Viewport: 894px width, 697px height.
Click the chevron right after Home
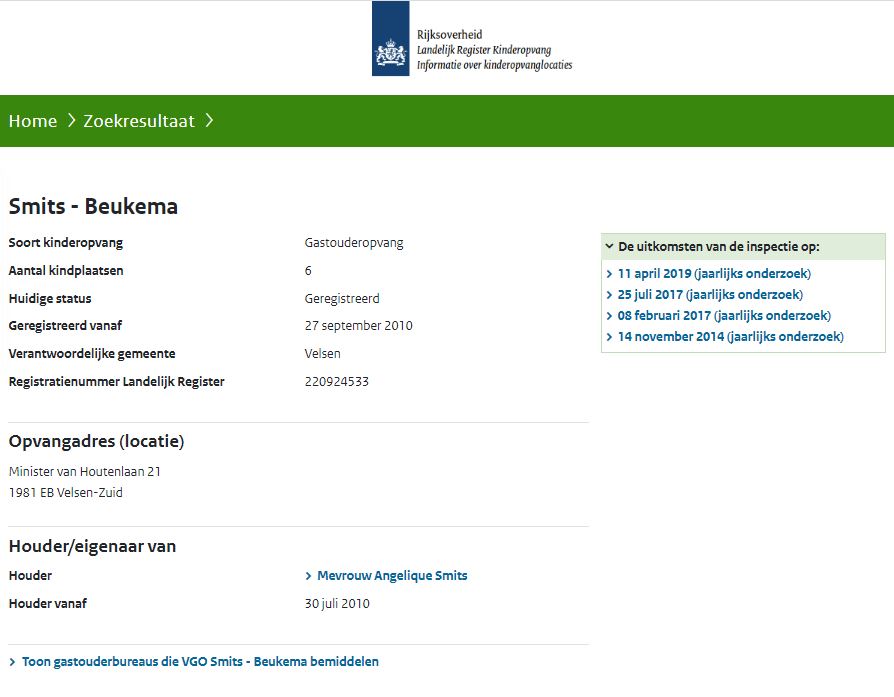click(x=71, y=121)
